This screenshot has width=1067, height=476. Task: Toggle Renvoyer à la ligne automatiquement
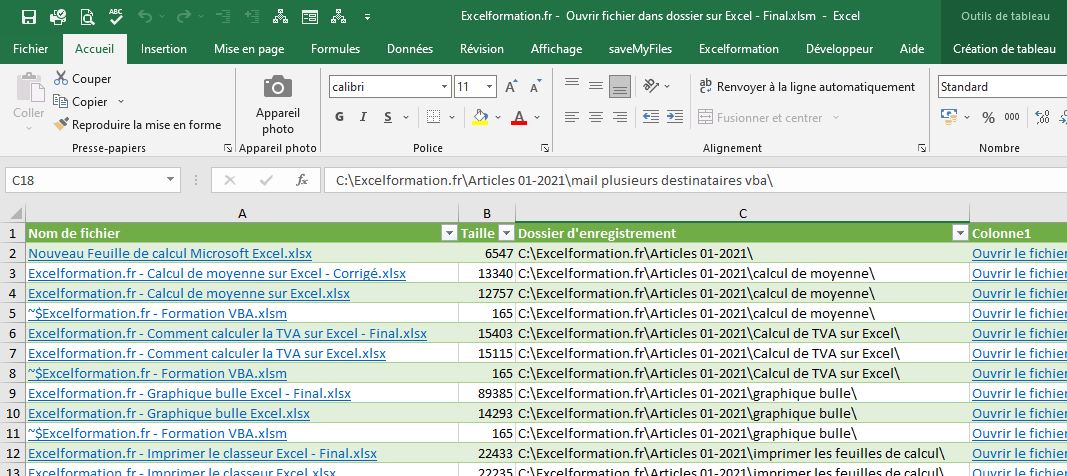click(x=807, y=87)
